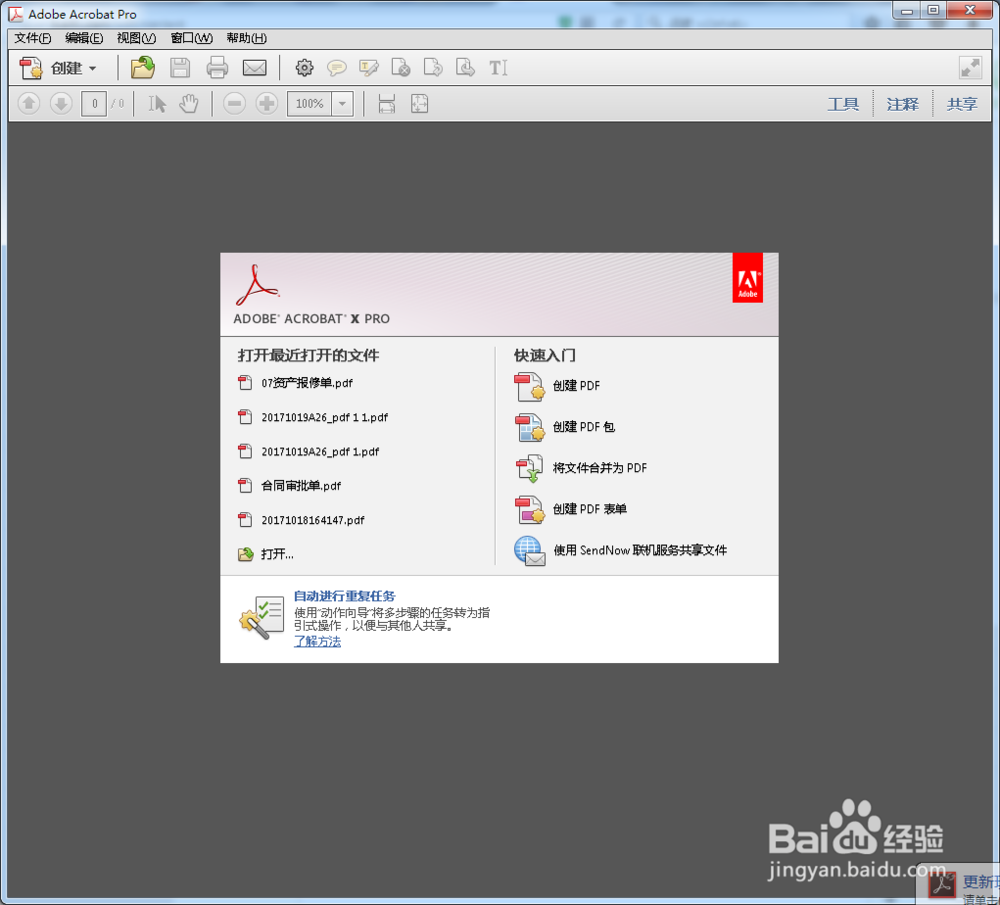Screen dimensions: 1000x905
Task: Select the Edit Document Text tool
Action: [498, 68]
